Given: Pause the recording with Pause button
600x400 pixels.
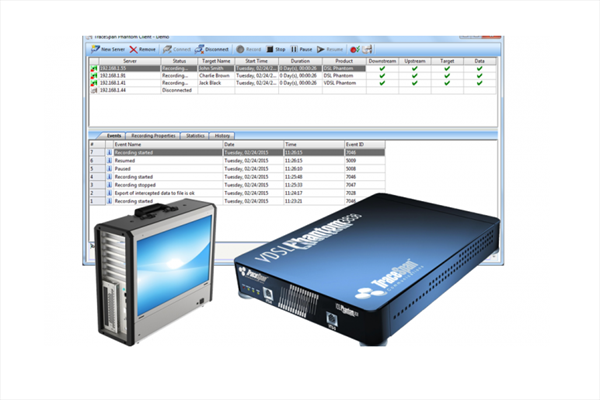Looking at the screenshot, I should tap(301, 49).
